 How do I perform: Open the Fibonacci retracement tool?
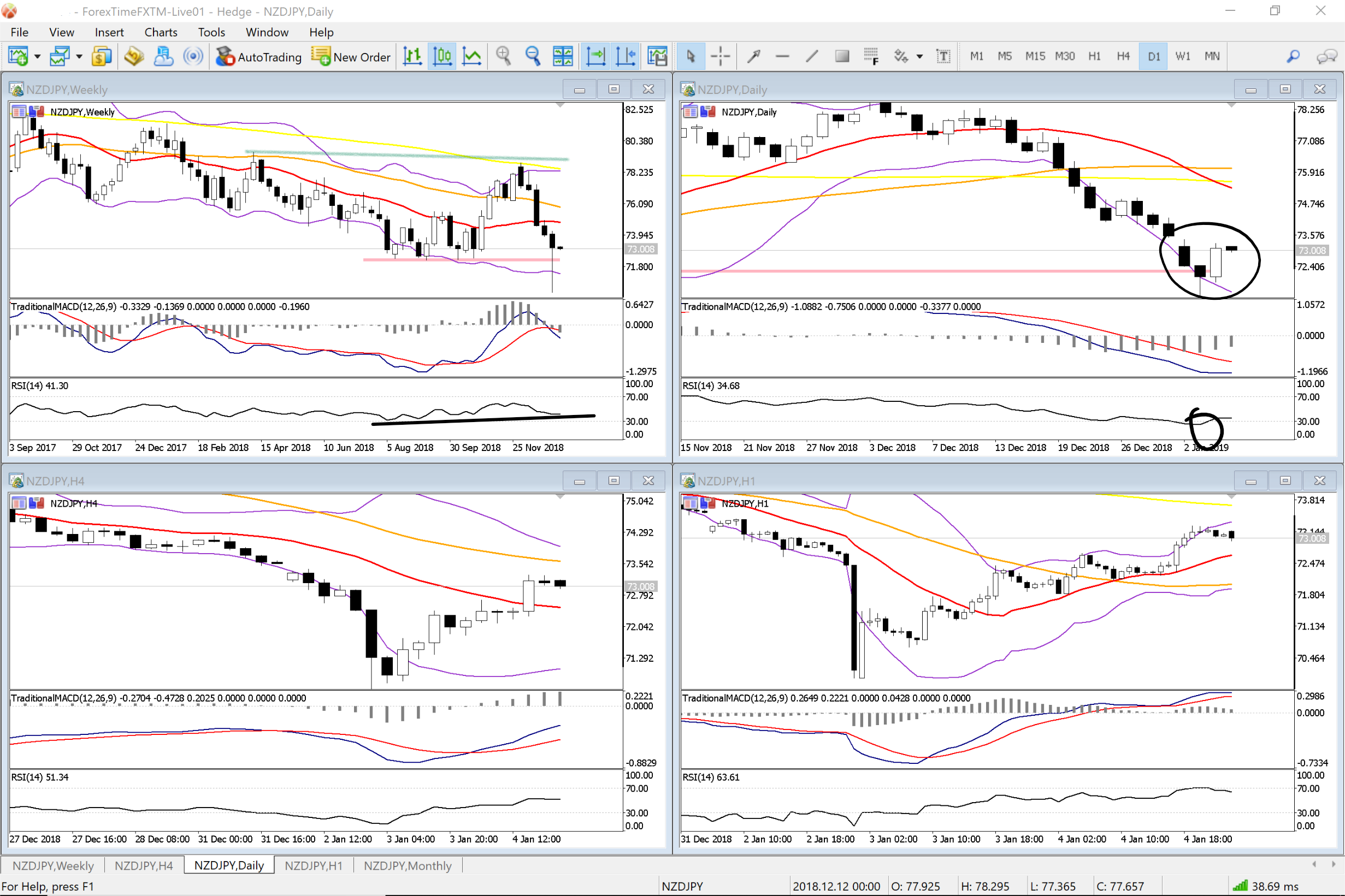tap(871, 56)
